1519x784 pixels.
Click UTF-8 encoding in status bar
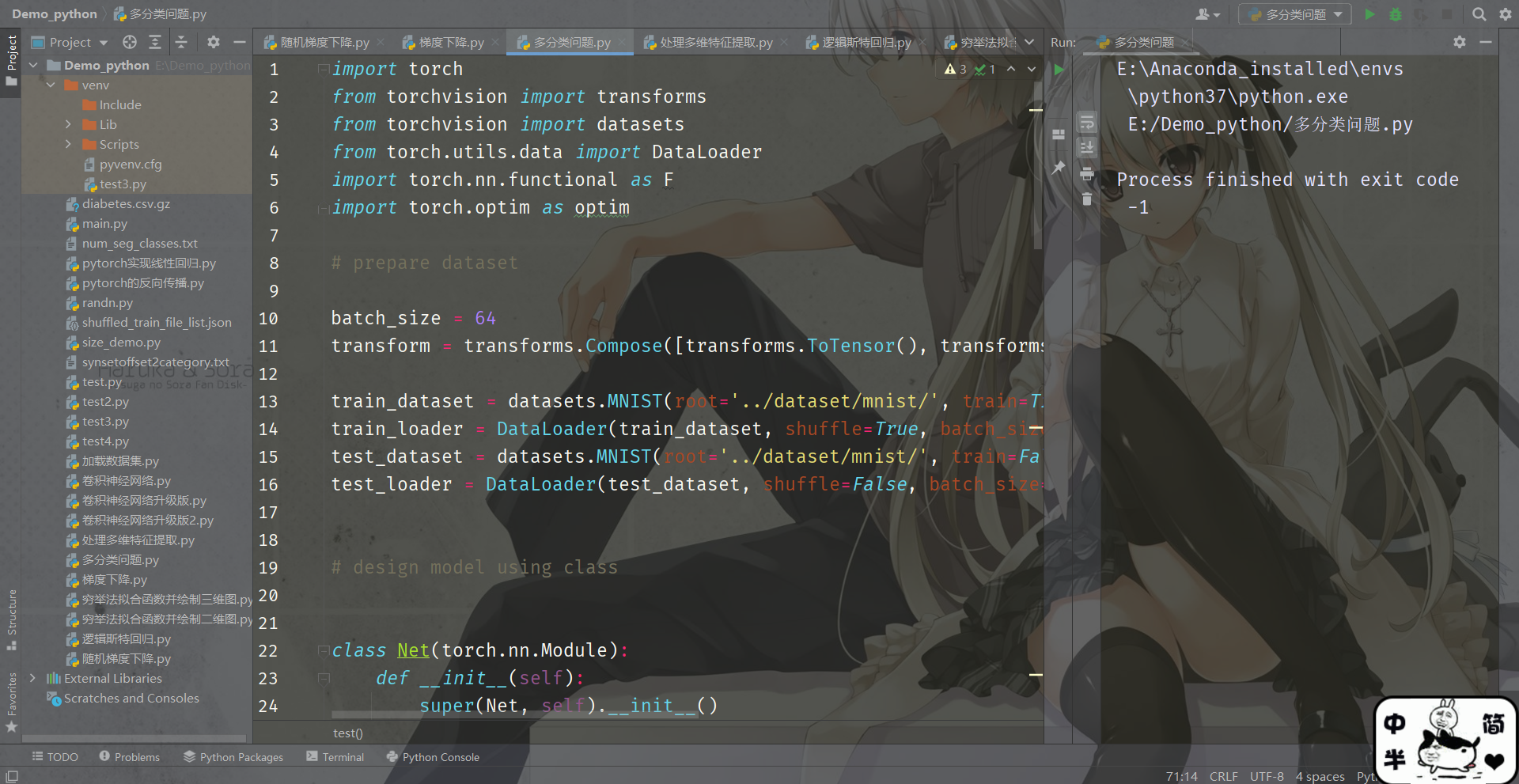coord(1267,776)
